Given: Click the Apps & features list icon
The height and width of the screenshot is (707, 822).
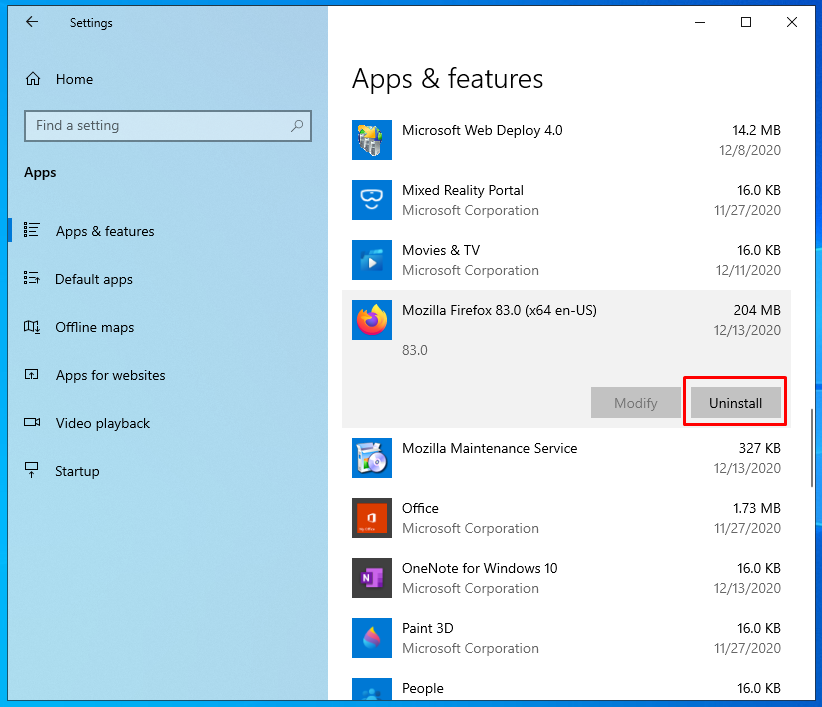Looking at the screenshot, I should point(31,230).
